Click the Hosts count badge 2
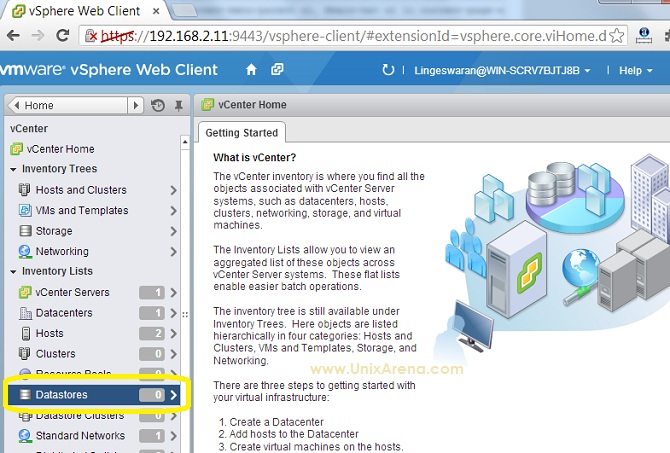 tap(152, 334)
